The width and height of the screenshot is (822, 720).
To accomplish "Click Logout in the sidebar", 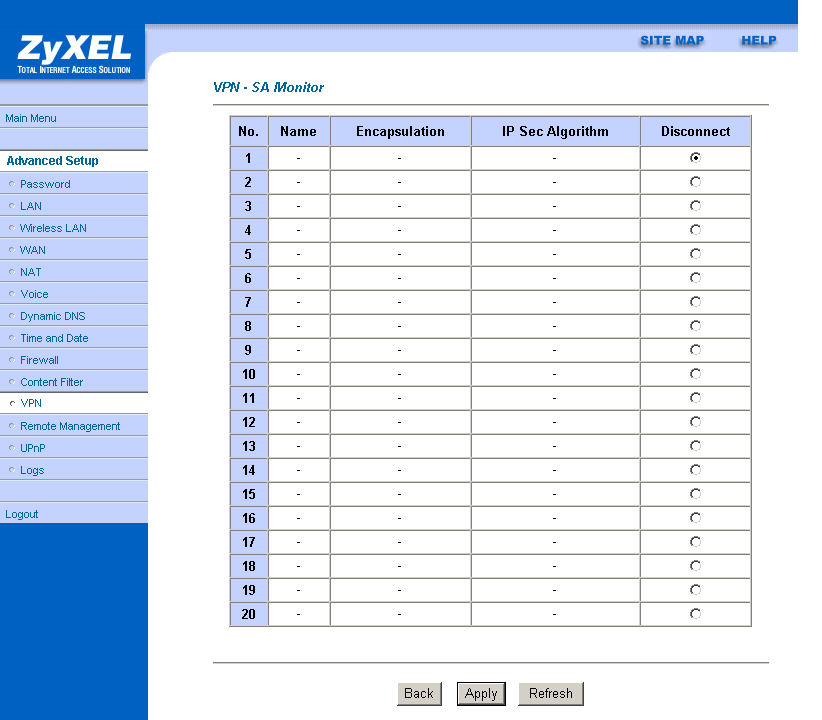I will 21,514.
